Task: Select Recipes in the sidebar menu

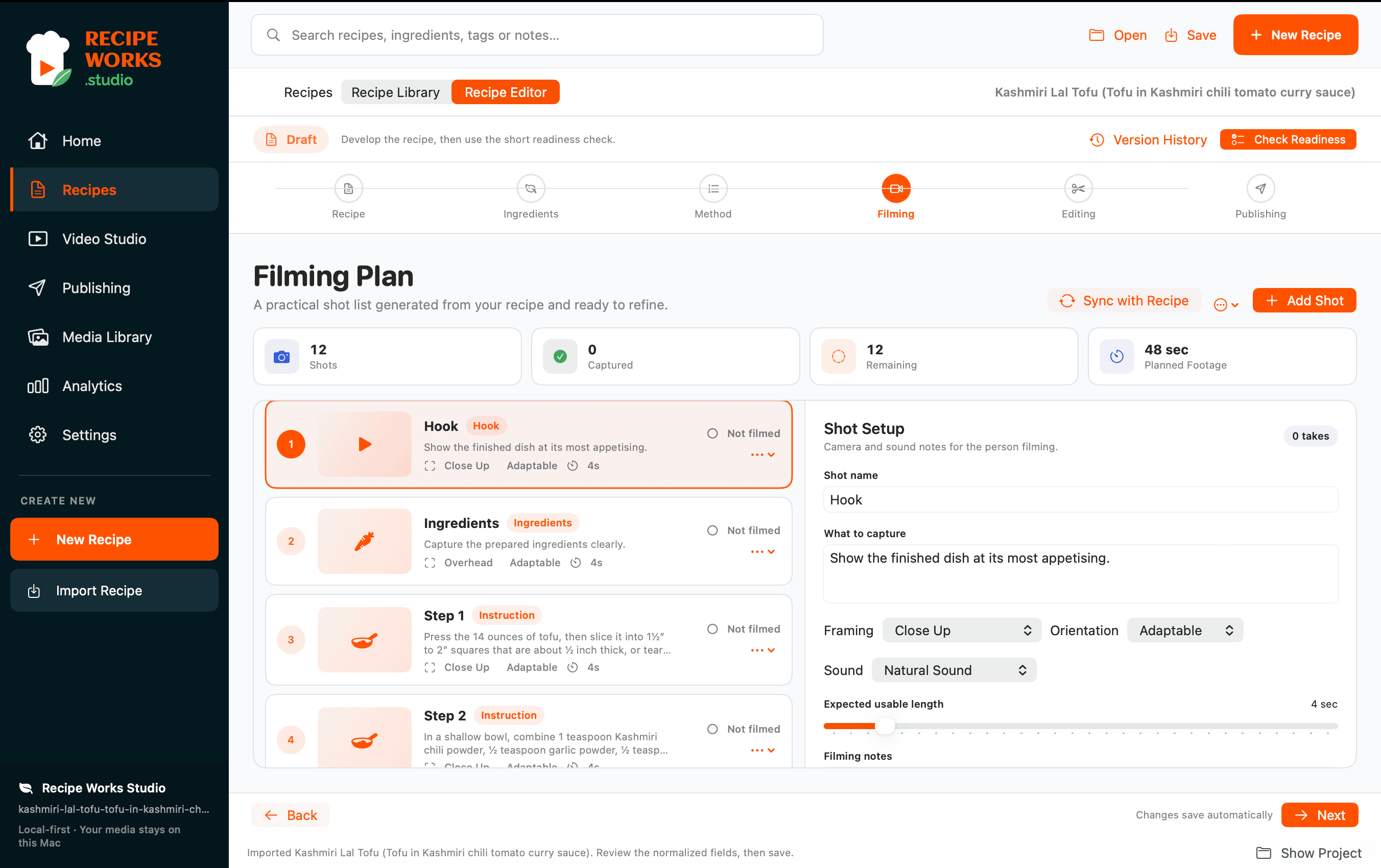Action: [x=114, y=189]
